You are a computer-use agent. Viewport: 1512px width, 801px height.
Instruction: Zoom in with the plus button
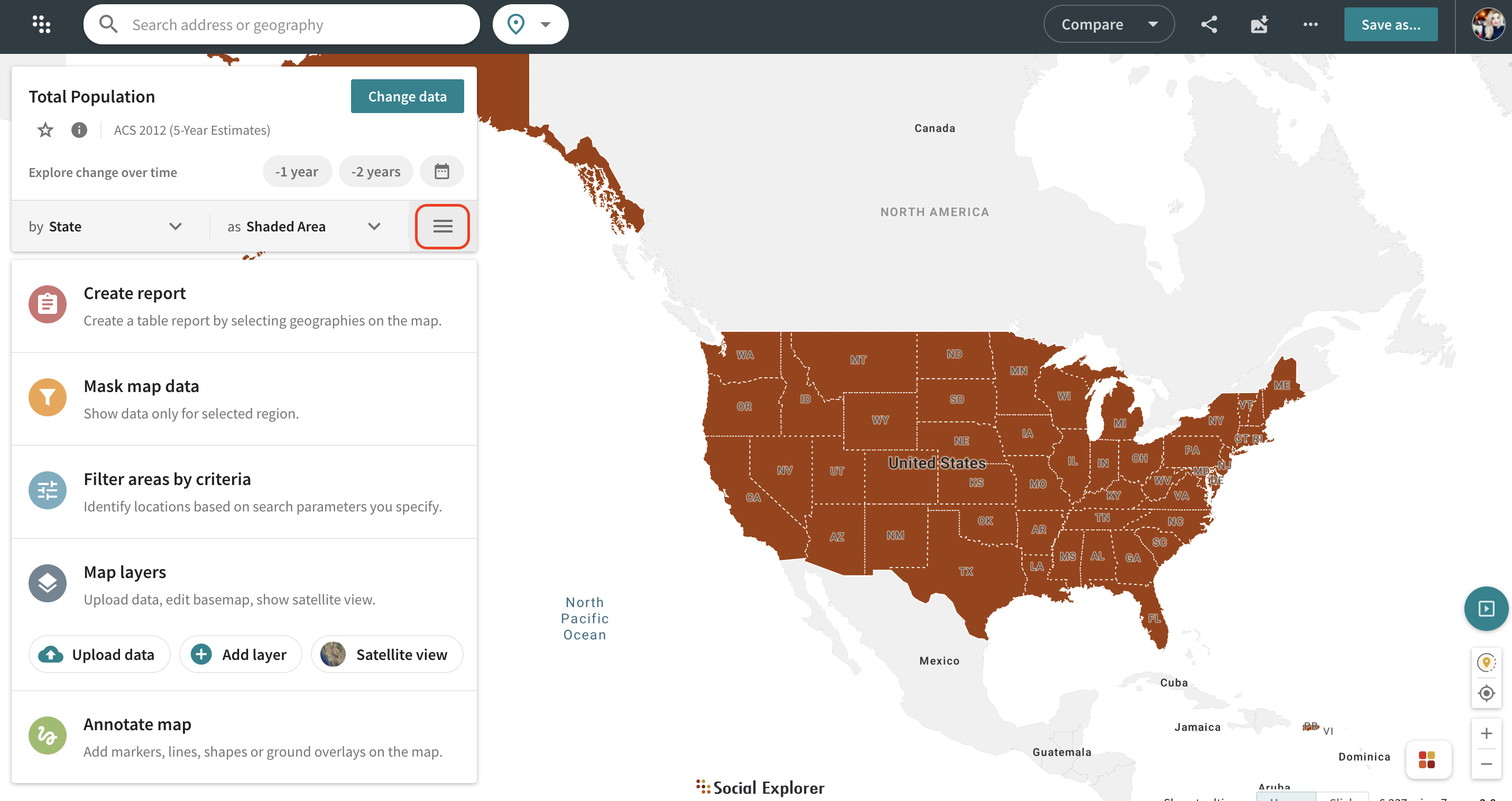(x=1486, y=733)
